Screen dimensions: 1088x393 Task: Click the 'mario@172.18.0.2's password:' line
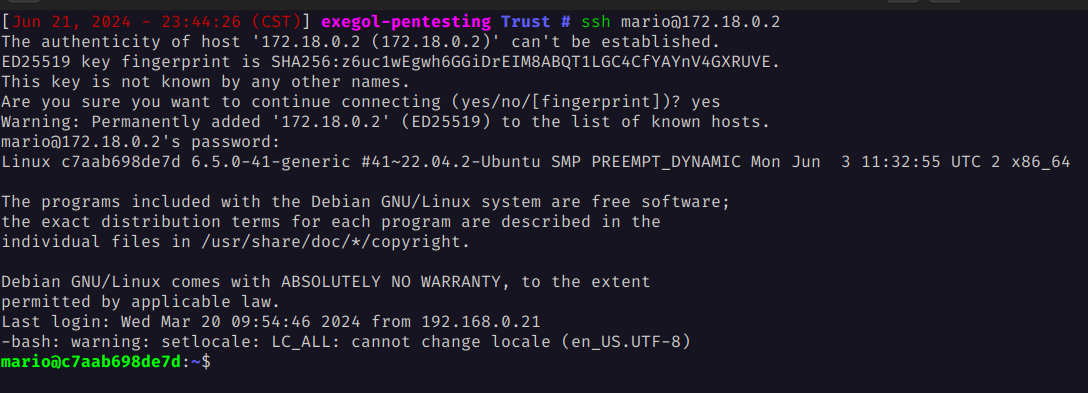[141, 142]
